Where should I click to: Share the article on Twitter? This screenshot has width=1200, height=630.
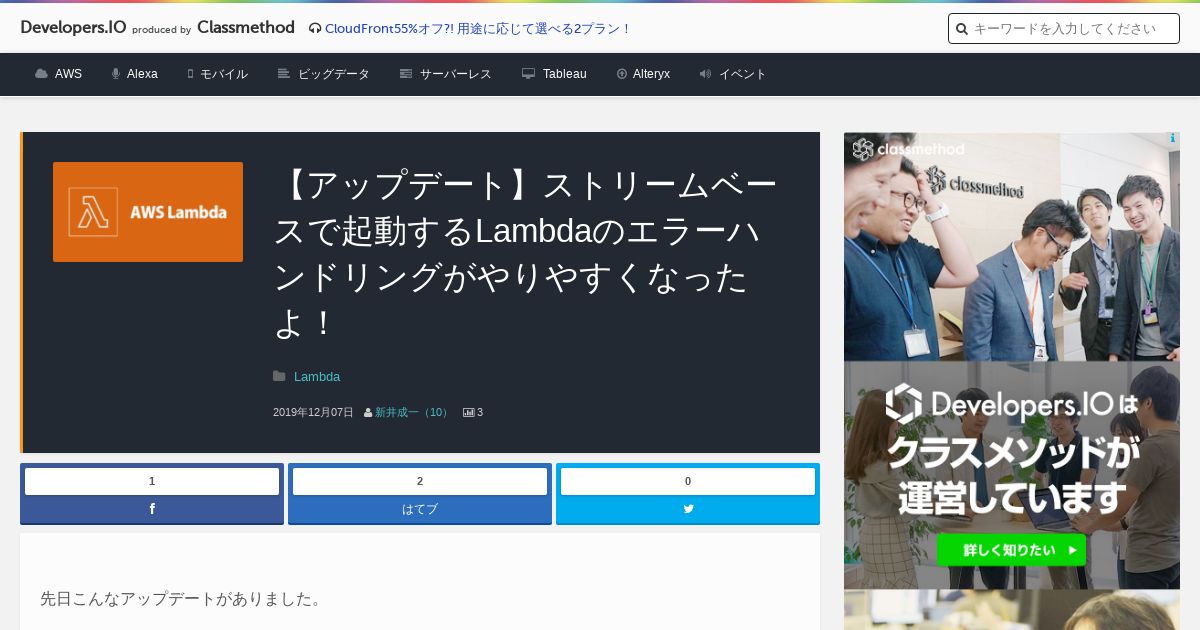click(688, 509)
